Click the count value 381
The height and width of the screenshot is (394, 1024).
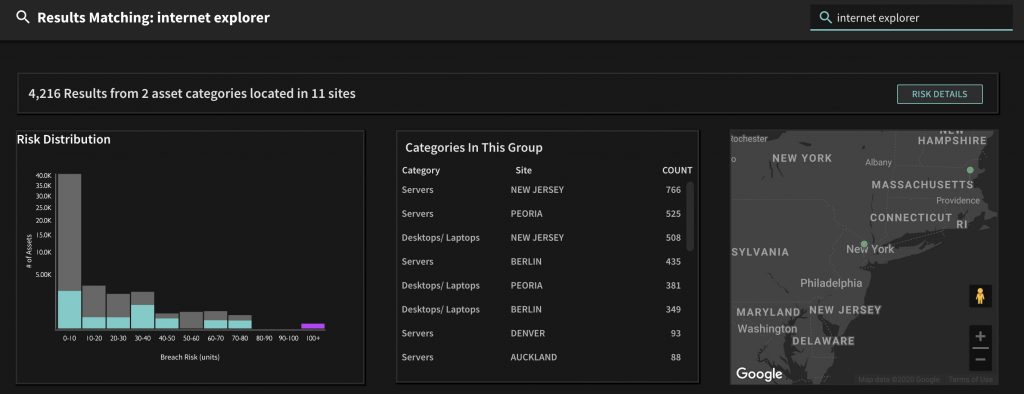click(673, 286)
